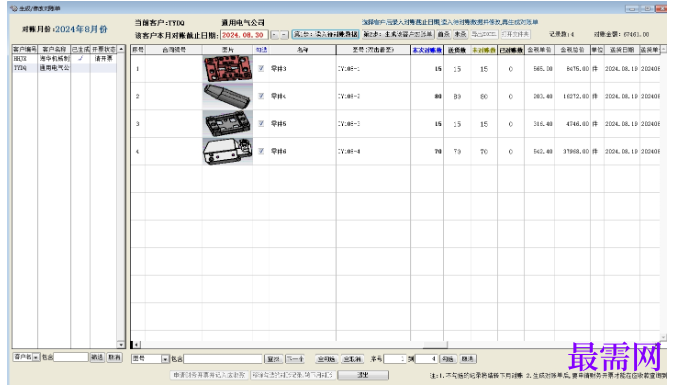Open the gray bar part thumbnail in row 2
Viewport: 680px width, 388px height.
pos(228,96)
